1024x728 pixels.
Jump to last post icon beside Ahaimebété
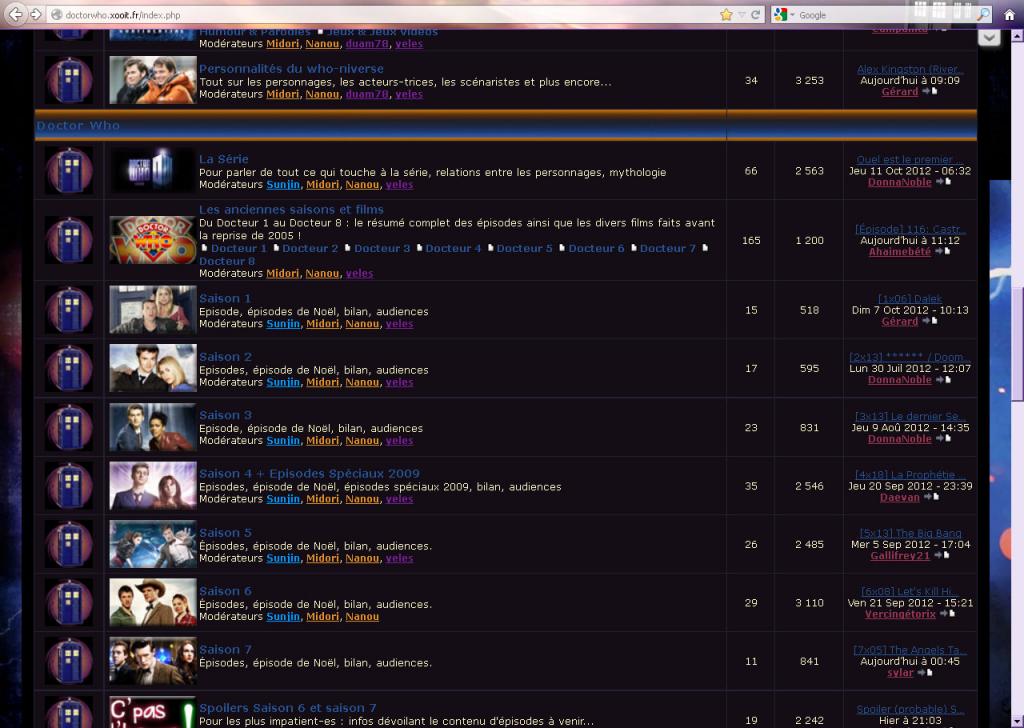(x=942, y=251)
